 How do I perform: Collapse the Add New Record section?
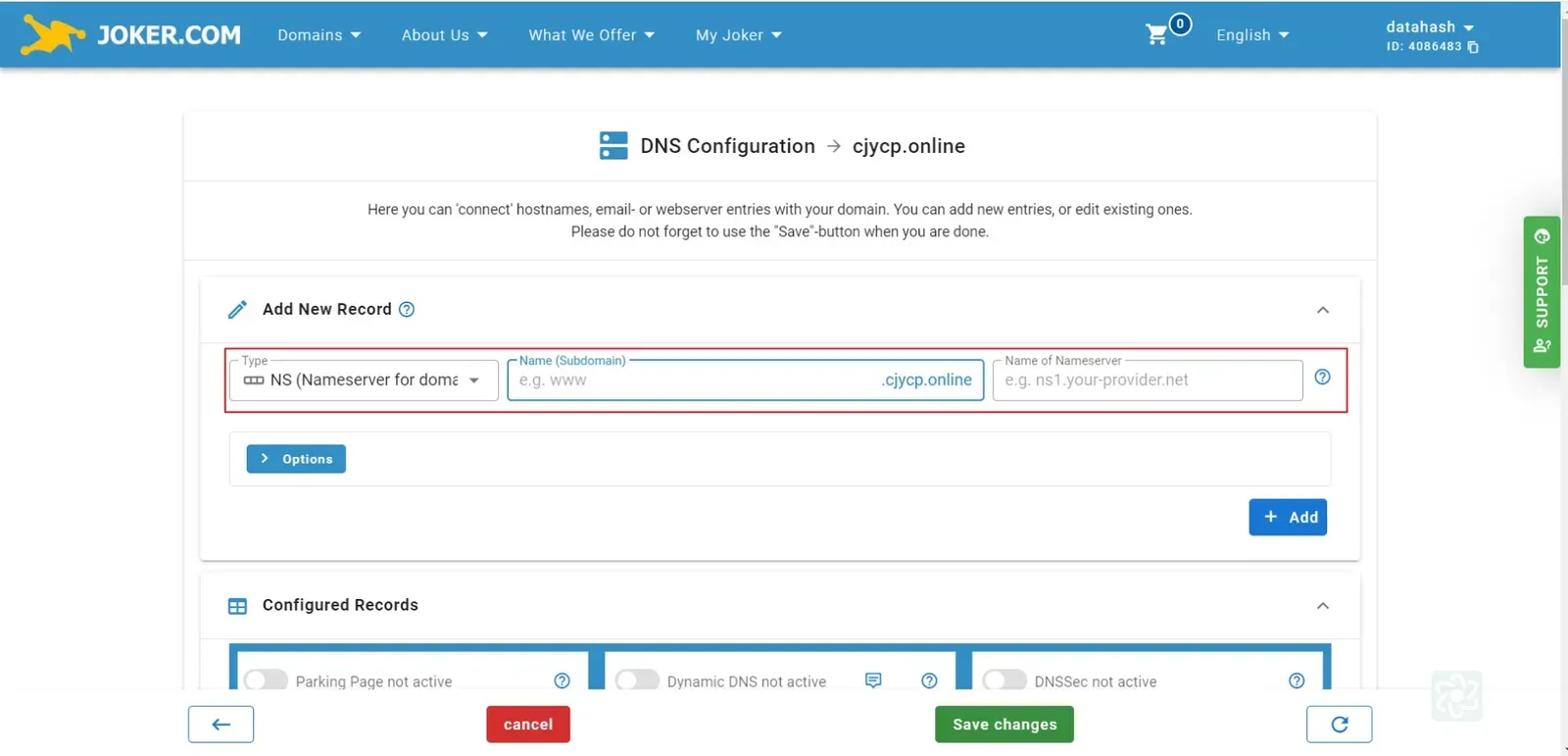(x=1323, y=310)
